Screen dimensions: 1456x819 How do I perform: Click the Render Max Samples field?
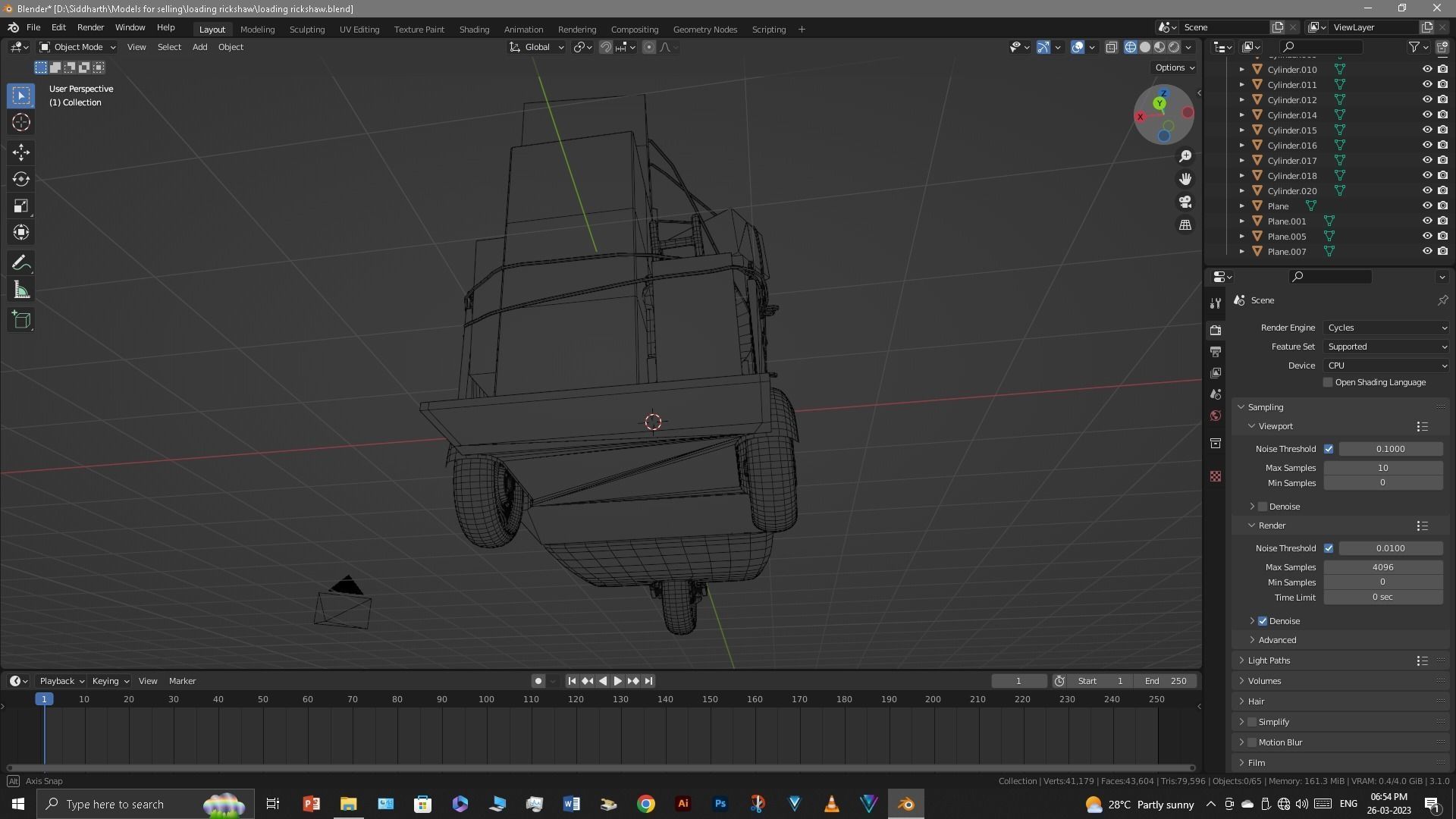coord(1382,567)
